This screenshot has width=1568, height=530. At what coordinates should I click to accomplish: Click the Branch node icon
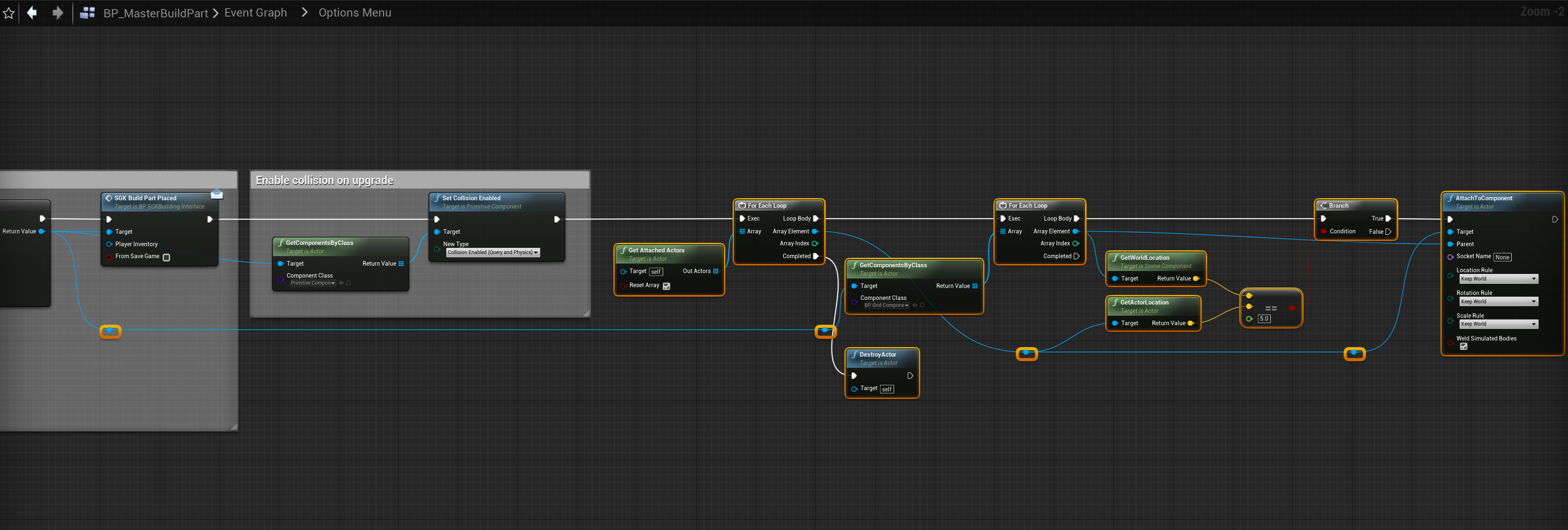(x=1323, y=206)
